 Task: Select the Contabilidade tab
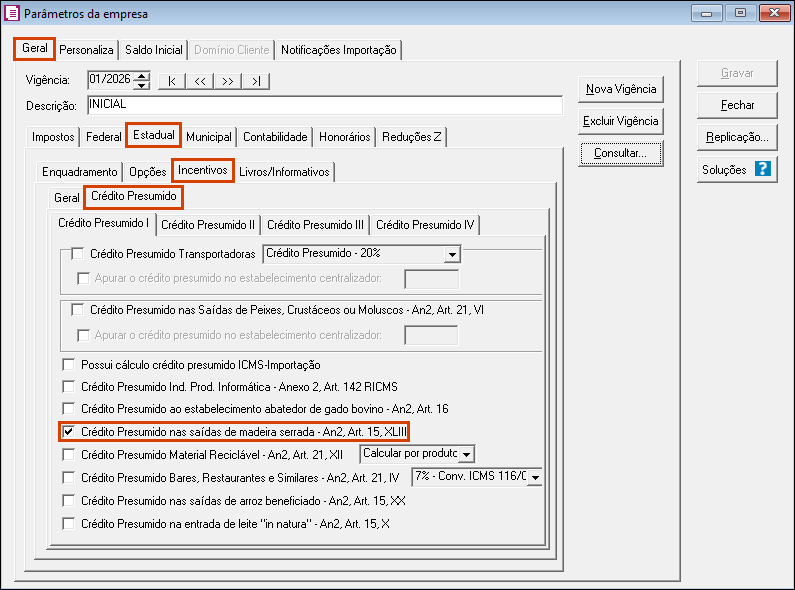tap(275, 137)
